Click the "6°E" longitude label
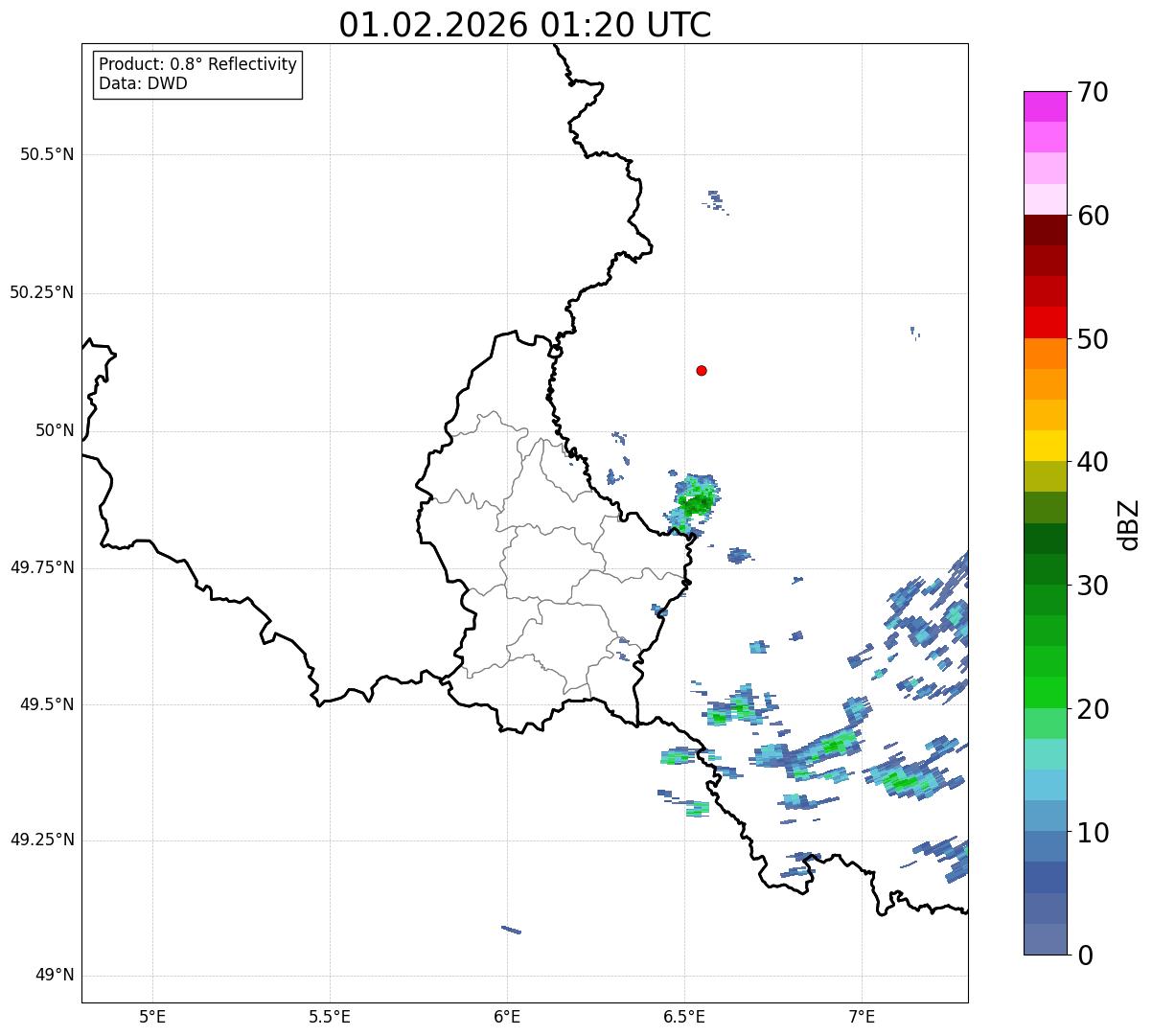Image resolution: width=1152 pixels, height=1036 pixels. point(507,1016)
